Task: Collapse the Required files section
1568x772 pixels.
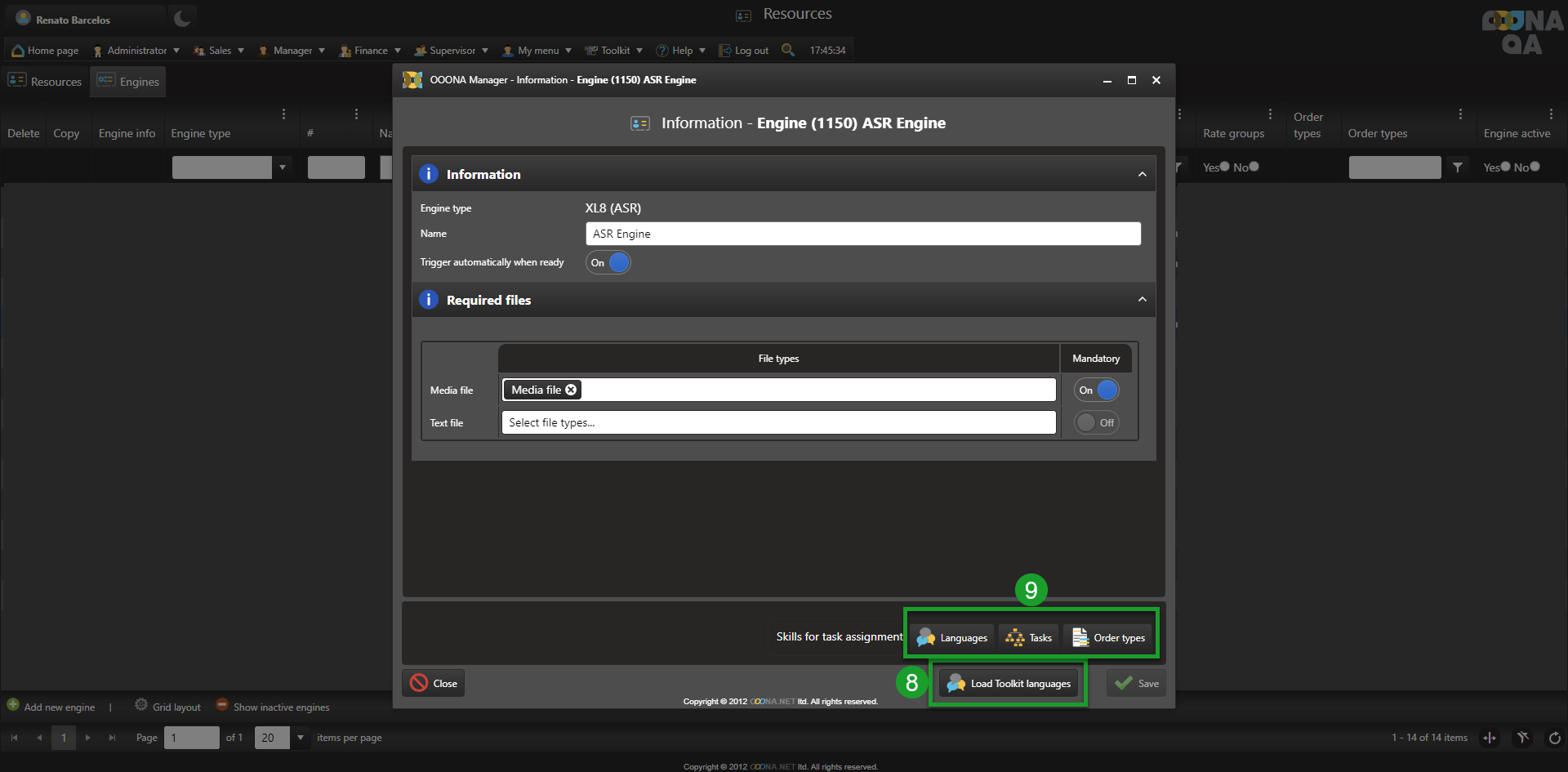Action: click(1142, 300)
